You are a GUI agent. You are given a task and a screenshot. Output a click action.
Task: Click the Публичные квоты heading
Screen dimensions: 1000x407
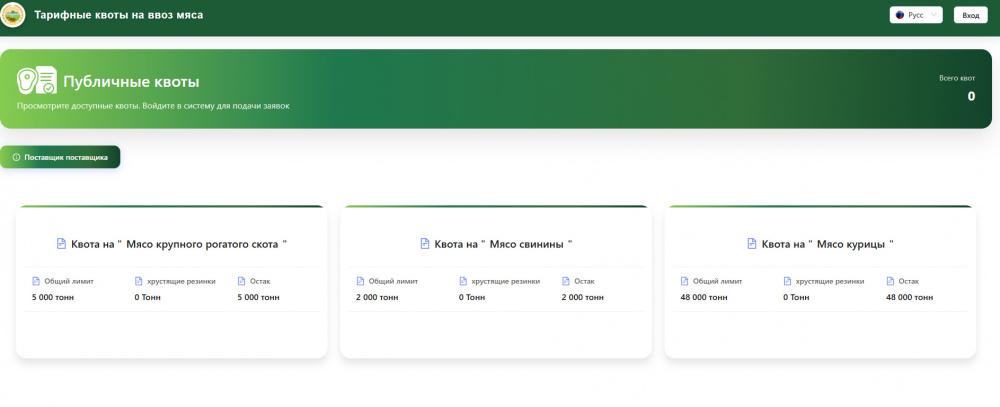131,82
